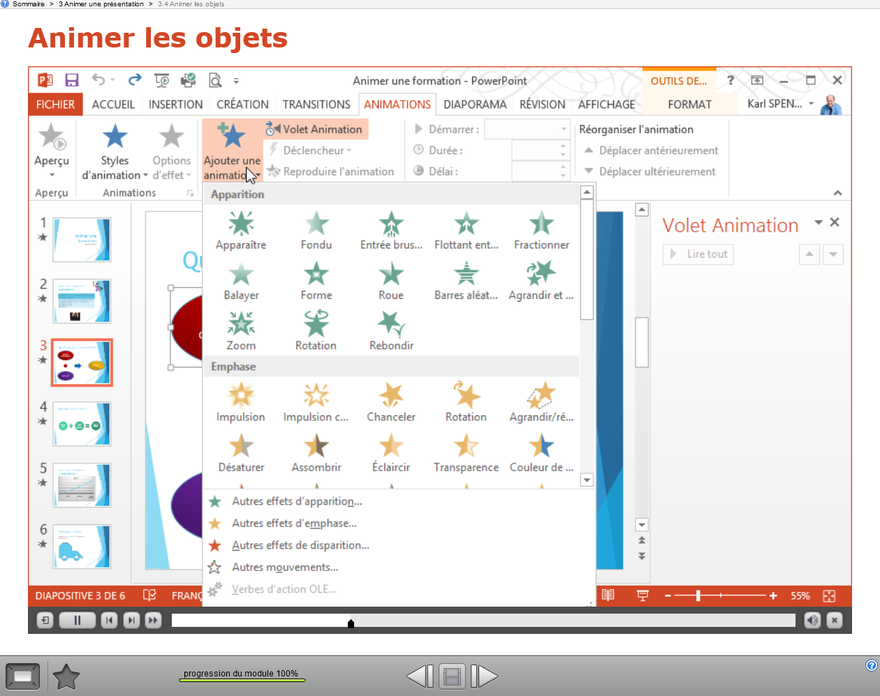Viewport: 880px width, 696px height.
Task: Apply the Roue animation effect
Action: point(391,279)
